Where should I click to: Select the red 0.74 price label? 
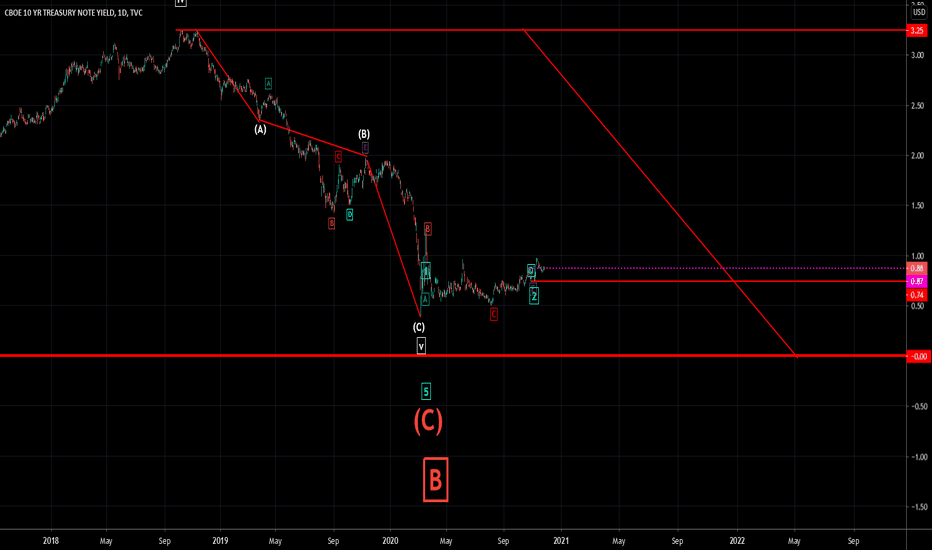(x=917, y=295)
